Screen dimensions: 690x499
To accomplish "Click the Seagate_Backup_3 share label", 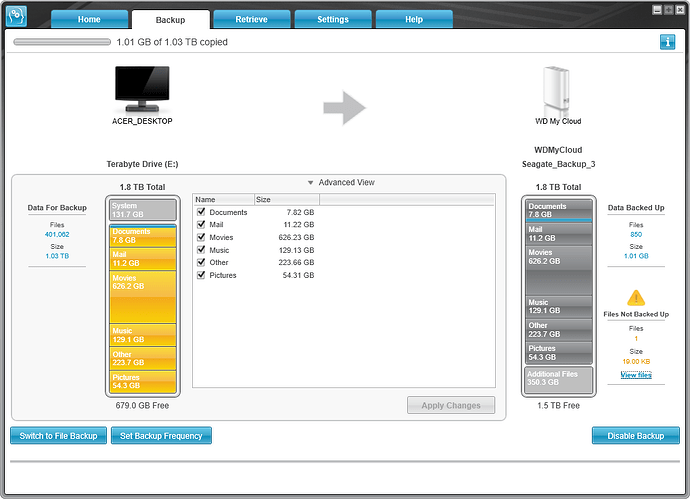I will (x=558, y=164).
